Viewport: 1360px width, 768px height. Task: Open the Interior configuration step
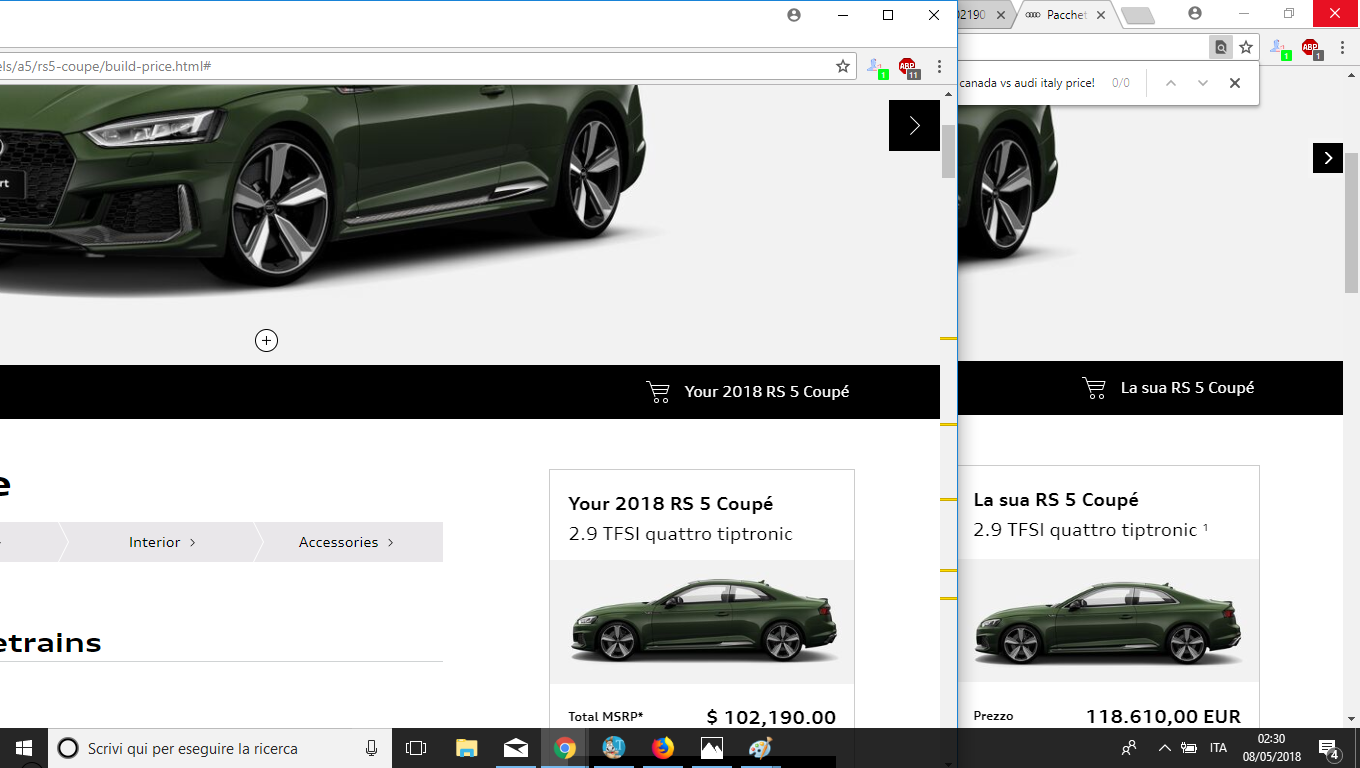coord(161,542)
